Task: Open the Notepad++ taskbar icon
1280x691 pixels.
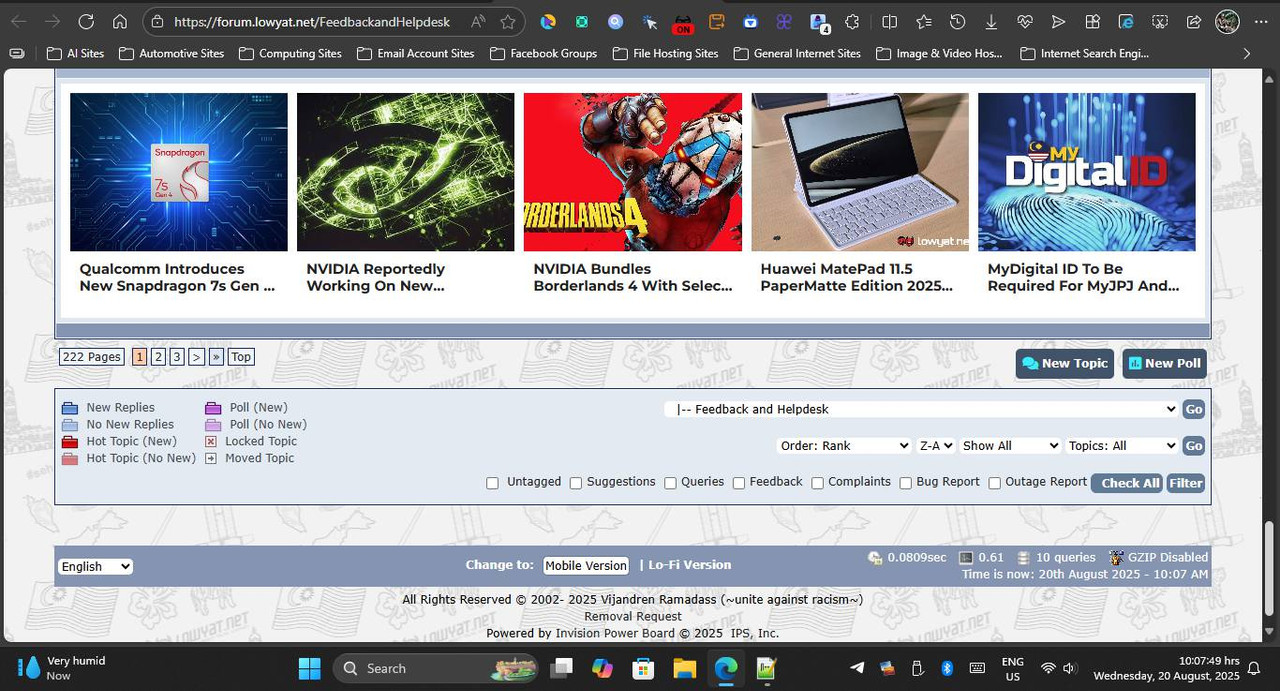Action: coord(766,668)
